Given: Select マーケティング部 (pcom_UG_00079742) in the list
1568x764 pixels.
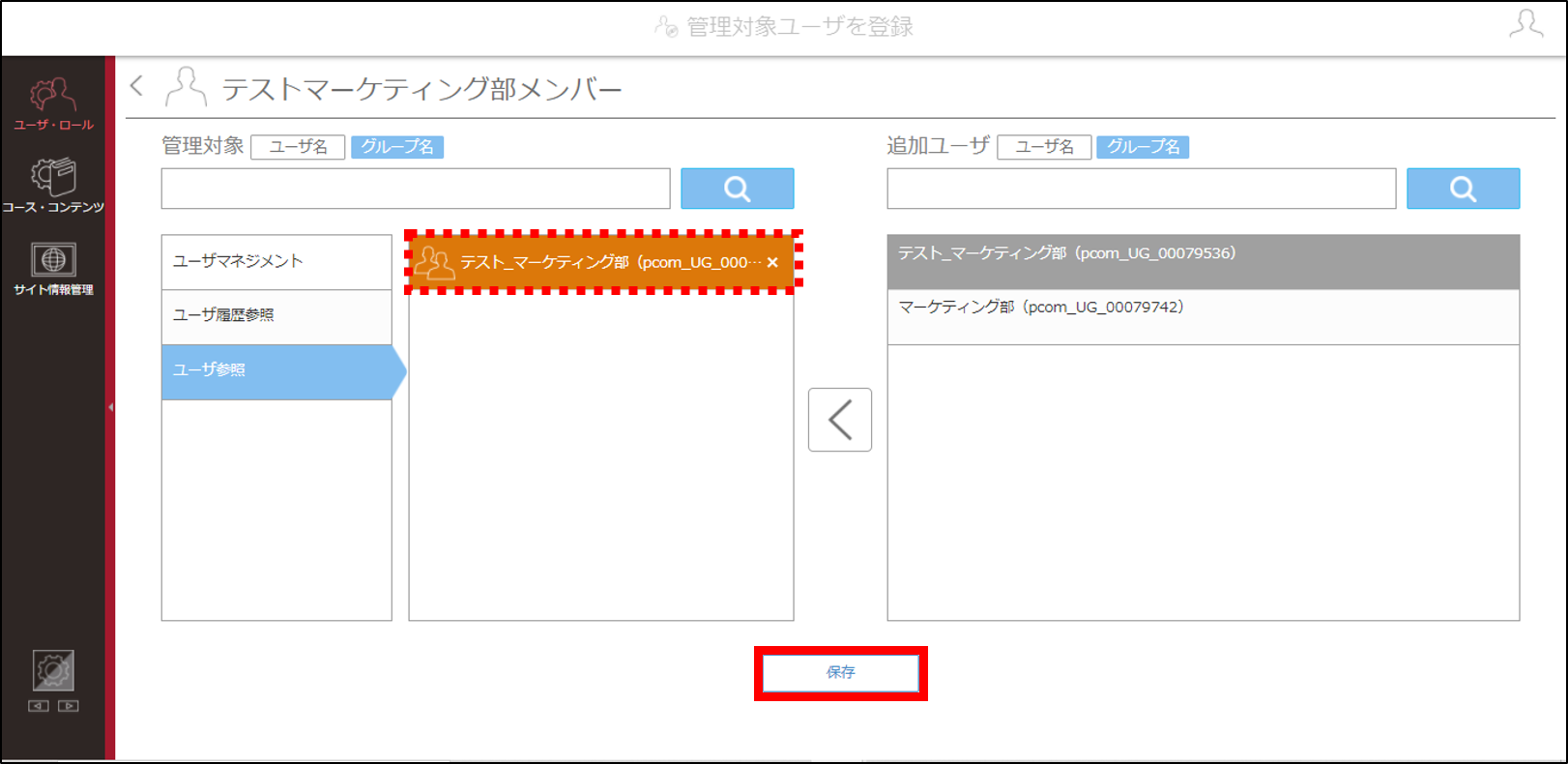Looking at the screenshot, I should (1204, 316).
